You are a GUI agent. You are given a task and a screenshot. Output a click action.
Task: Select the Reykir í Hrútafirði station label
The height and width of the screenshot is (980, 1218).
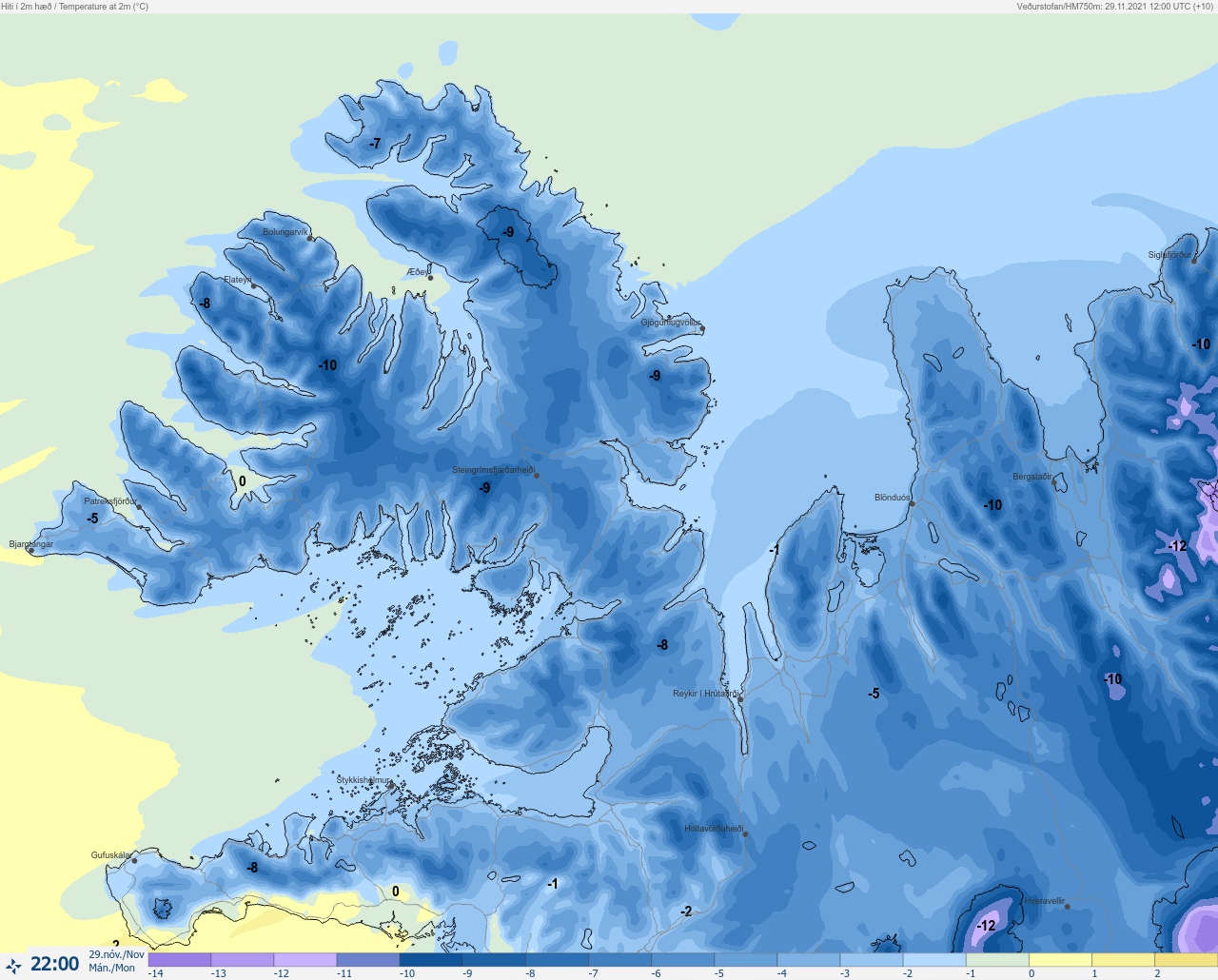click(705, 694)
